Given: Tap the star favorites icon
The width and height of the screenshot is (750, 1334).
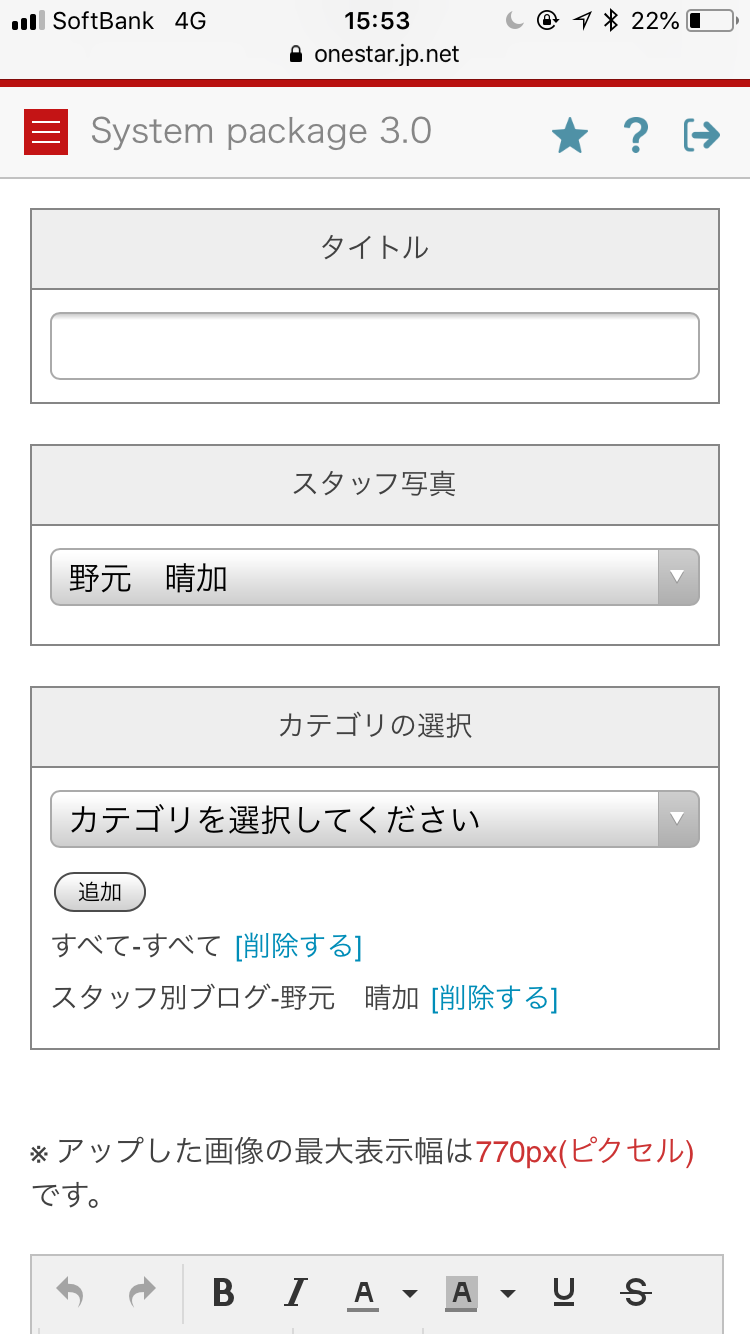Looking at the screenshot, I should [570, 135].
